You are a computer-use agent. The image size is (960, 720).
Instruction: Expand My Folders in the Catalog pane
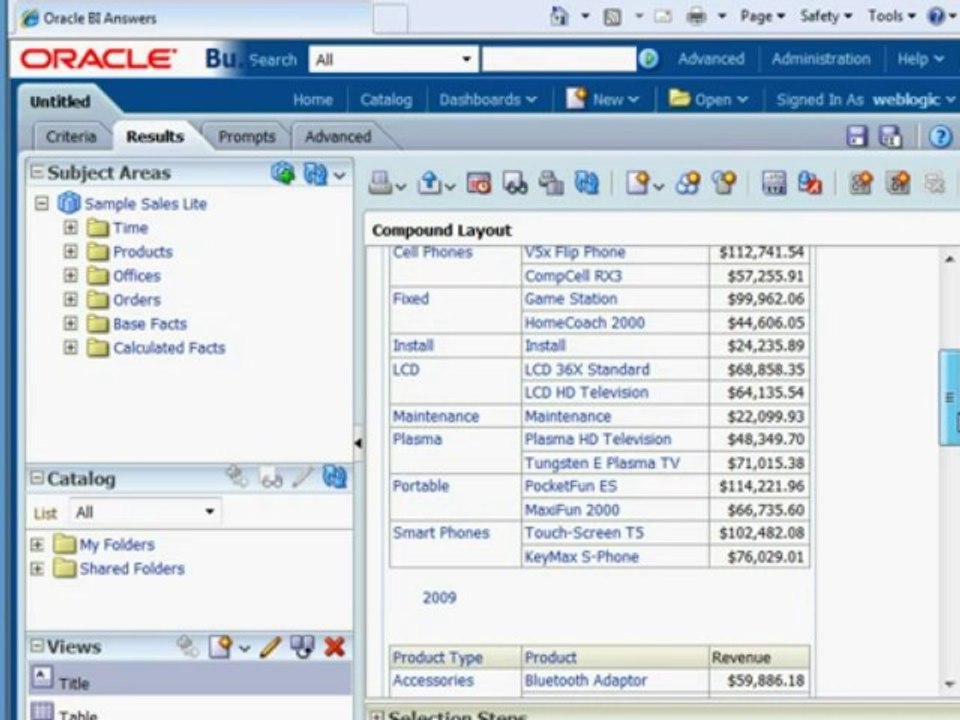(x=37, y=544)
